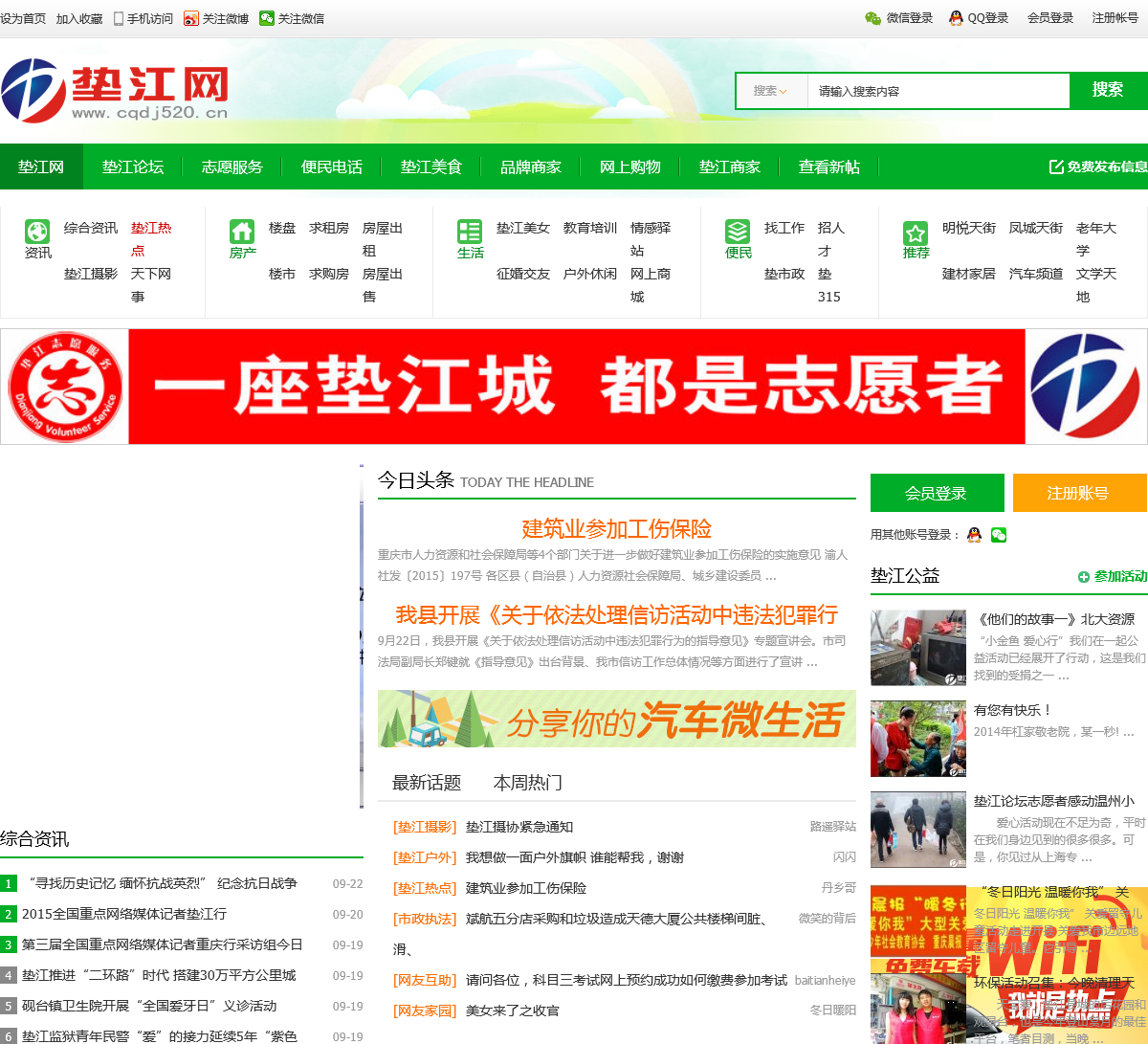This screenshot has height=1044, width=1148.
Task: Open the 垫江美食 nav menu item
Action: pos(431,167)
